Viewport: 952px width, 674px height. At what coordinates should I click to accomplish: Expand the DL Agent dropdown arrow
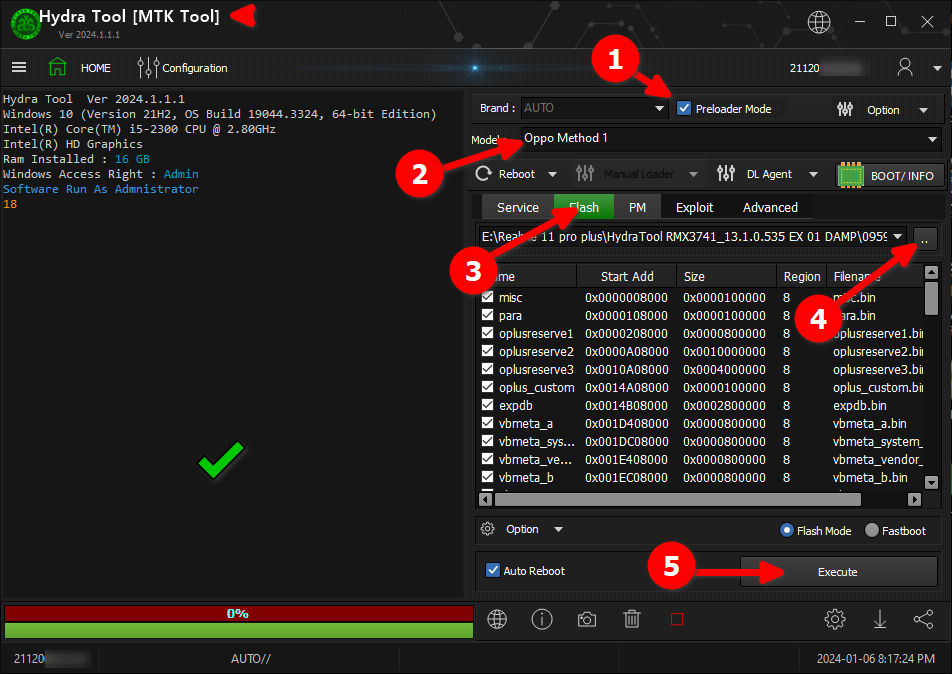814,175
